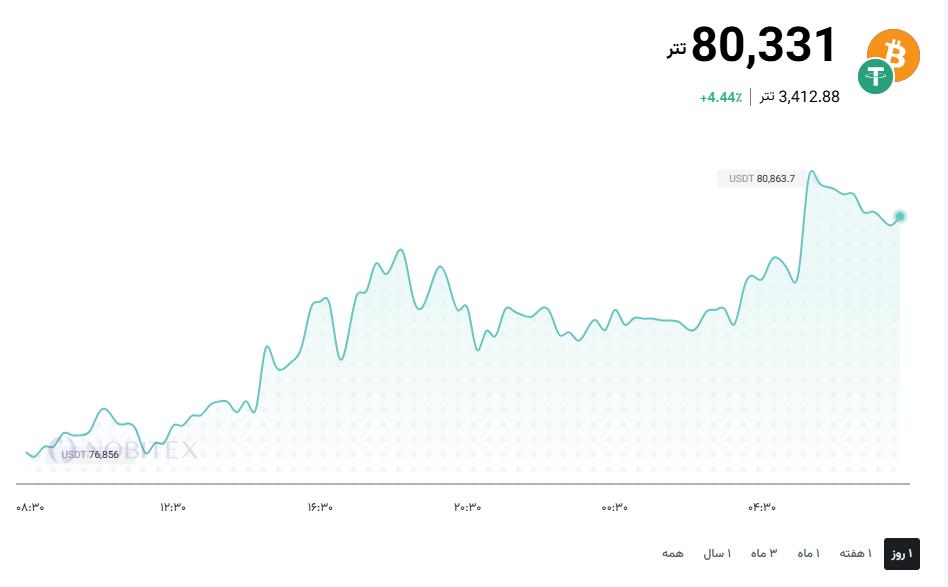Switch to the ۱ ماه range tab
948x587 pixels.
coord(808,553)
